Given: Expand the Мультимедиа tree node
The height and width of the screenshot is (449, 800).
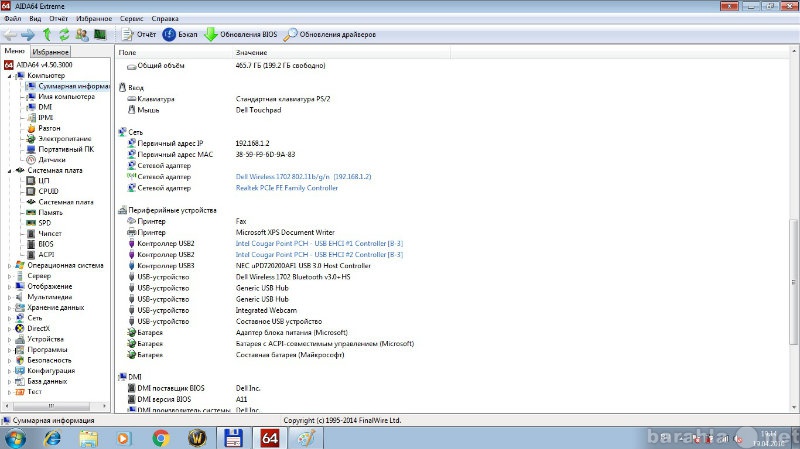Looking at the screenshot, I should click(x=9, y=297).
